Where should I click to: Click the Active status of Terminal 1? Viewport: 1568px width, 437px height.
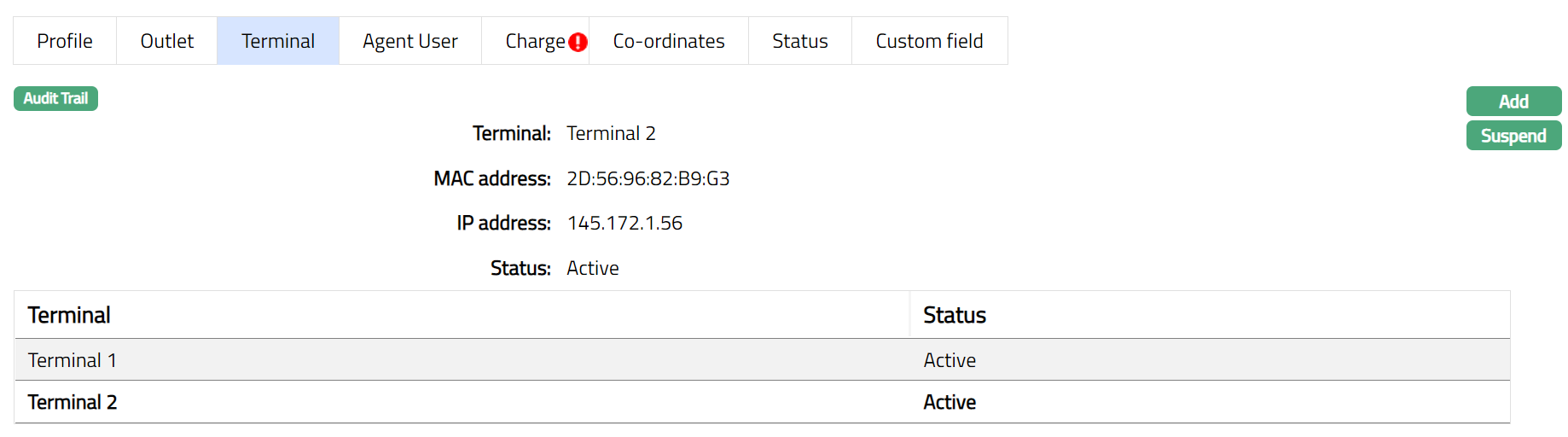click(950, 360)
